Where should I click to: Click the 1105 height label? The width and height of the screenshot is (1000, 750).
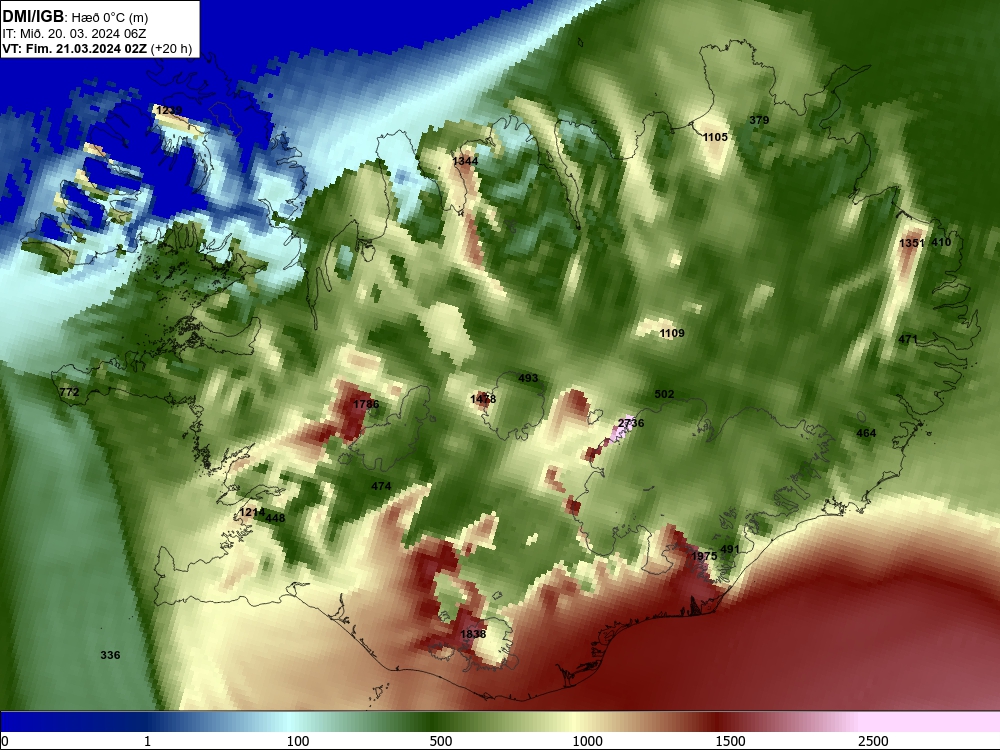coord(715,136)
